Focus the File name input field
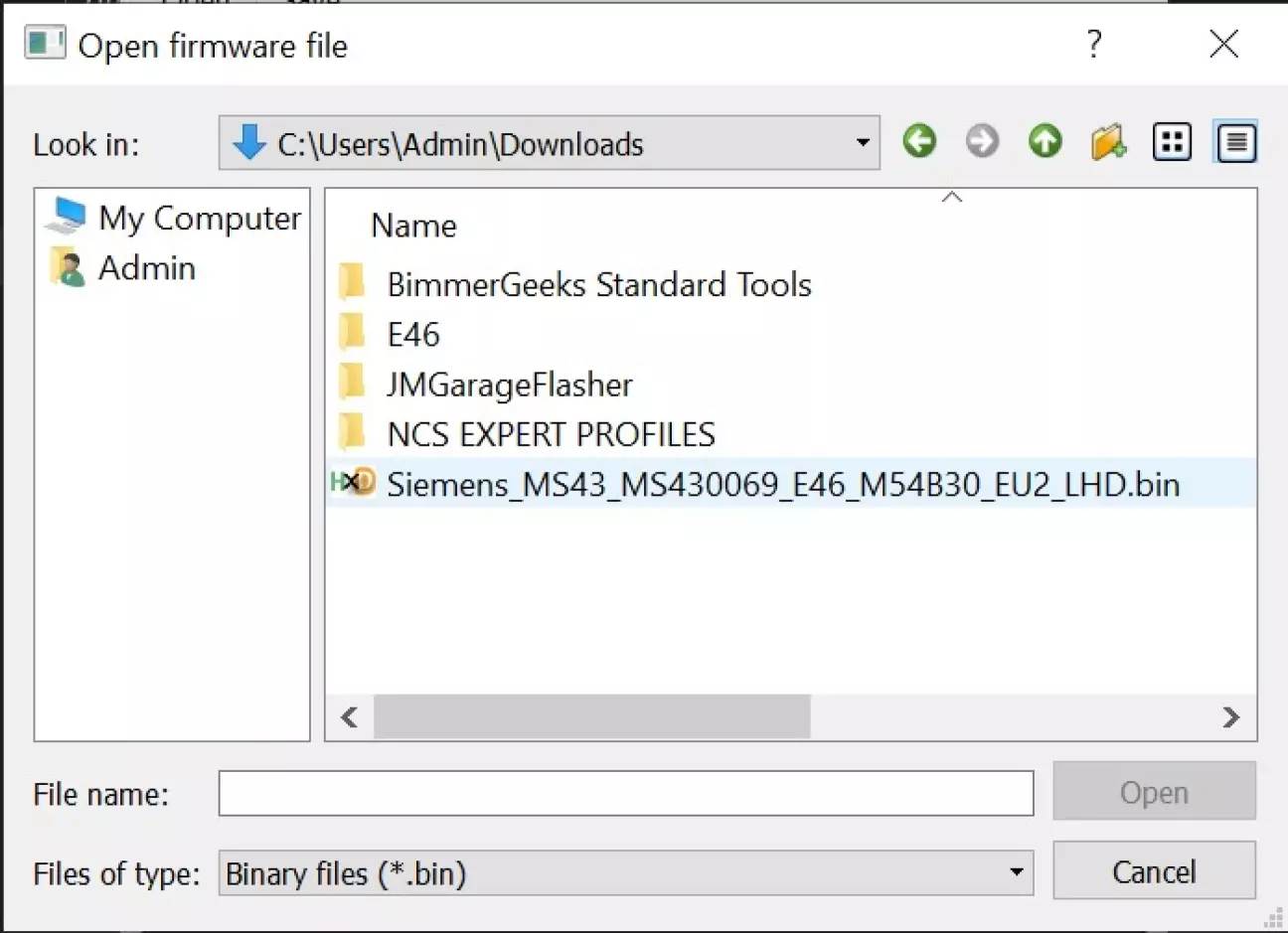Screen dimensions: 1288x933 click(x=626, y=793)
